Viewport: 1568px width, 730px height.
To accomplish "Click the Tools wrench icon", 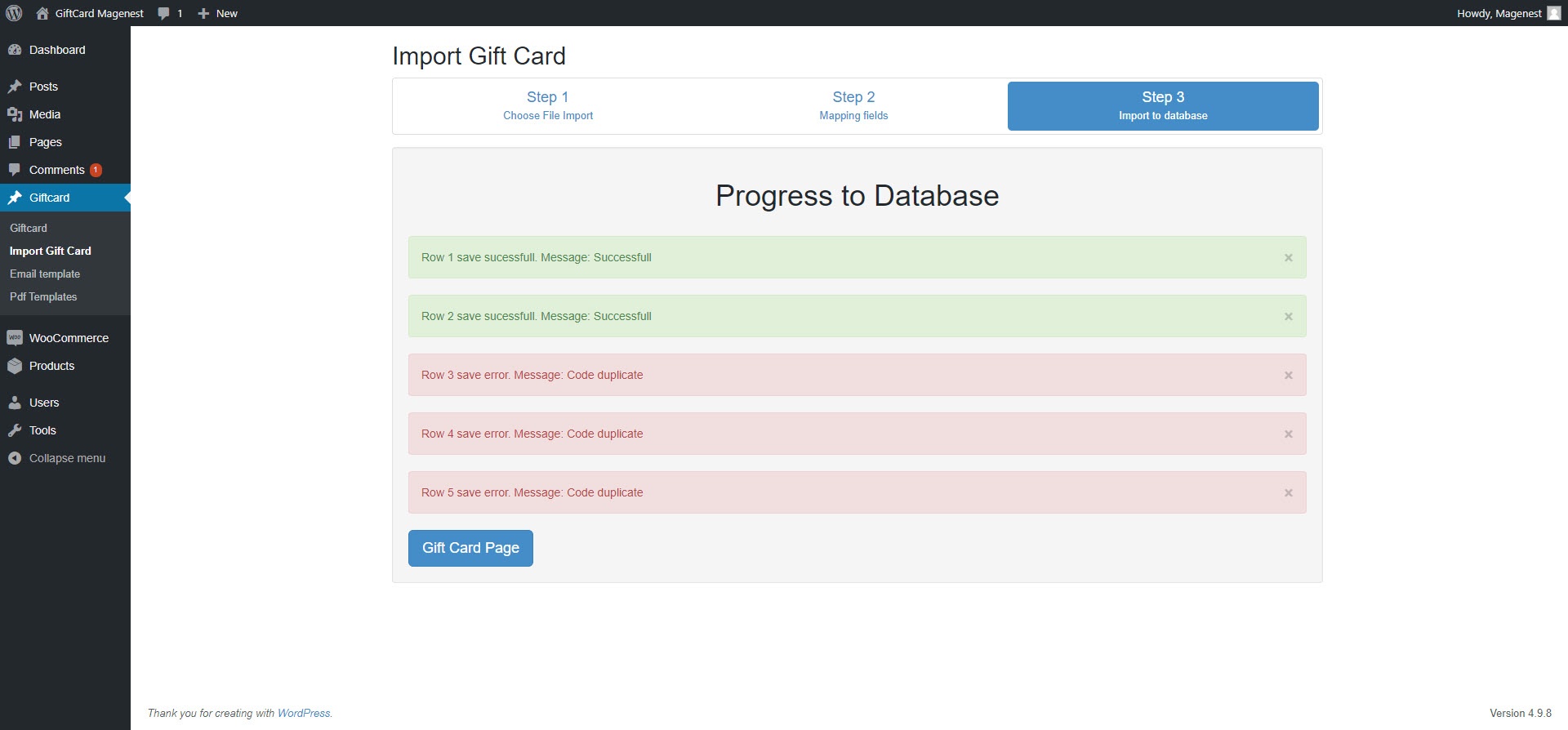I will click(15, 430).
